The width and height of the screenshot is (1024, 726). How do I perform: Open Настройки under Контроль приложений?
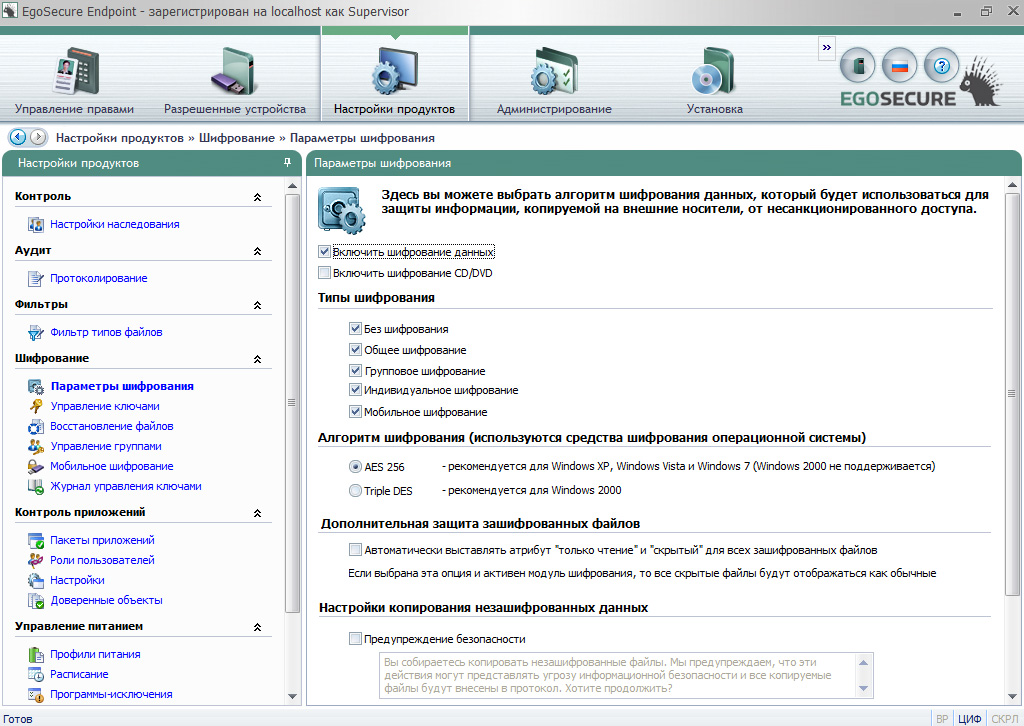click(77, 580)
